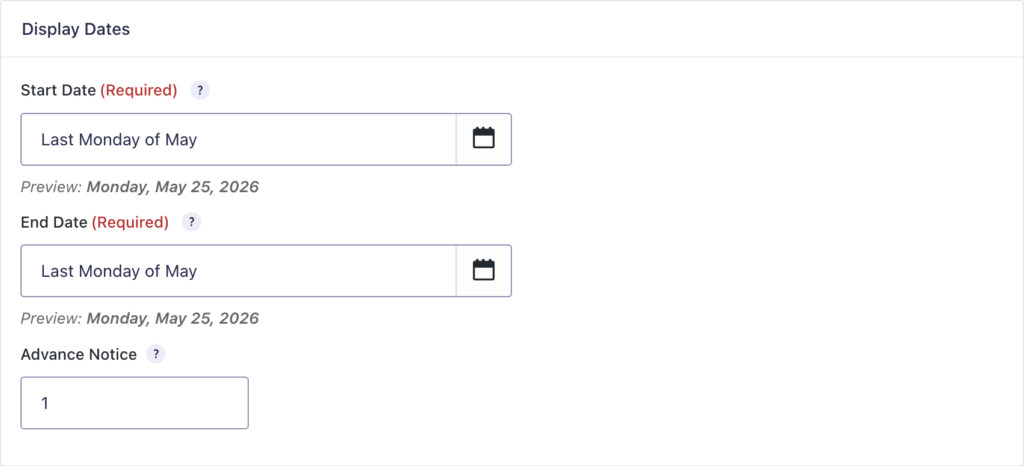Click "Last Monday of May" text in End Date

119,271
